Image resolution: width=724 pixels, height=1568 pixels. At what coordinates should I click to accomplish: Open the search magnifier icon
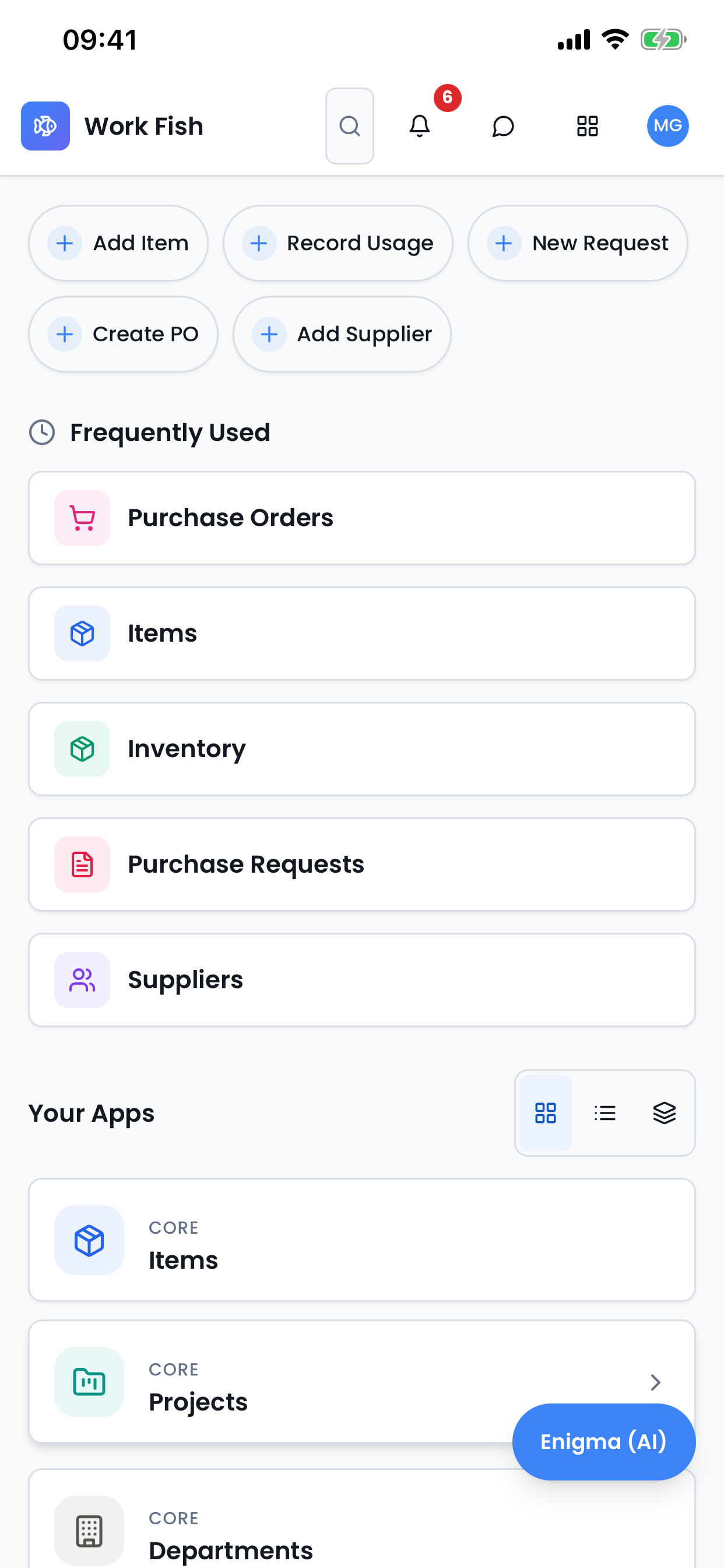click(x=349, y=126)
